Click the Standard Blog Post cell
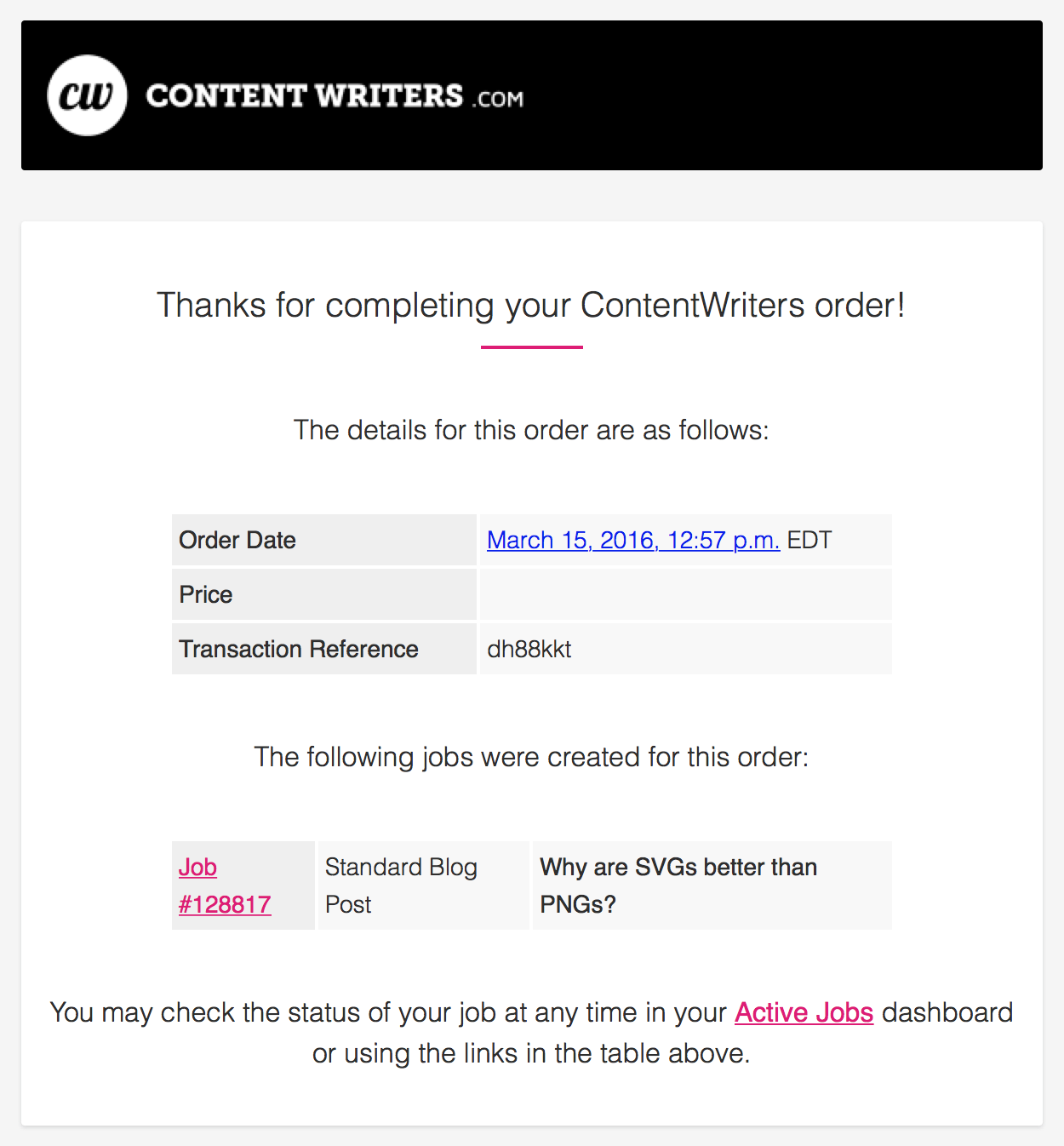Viewport: 1064px width, 1146px height. tap(424, 885)
